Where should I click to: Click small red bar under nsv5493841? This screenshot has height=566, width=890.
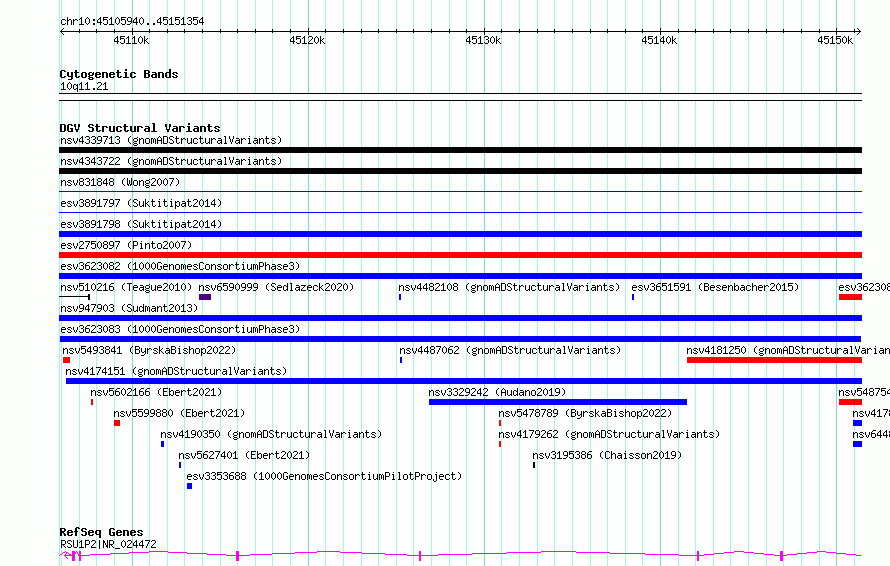click(x=66, y=360)
